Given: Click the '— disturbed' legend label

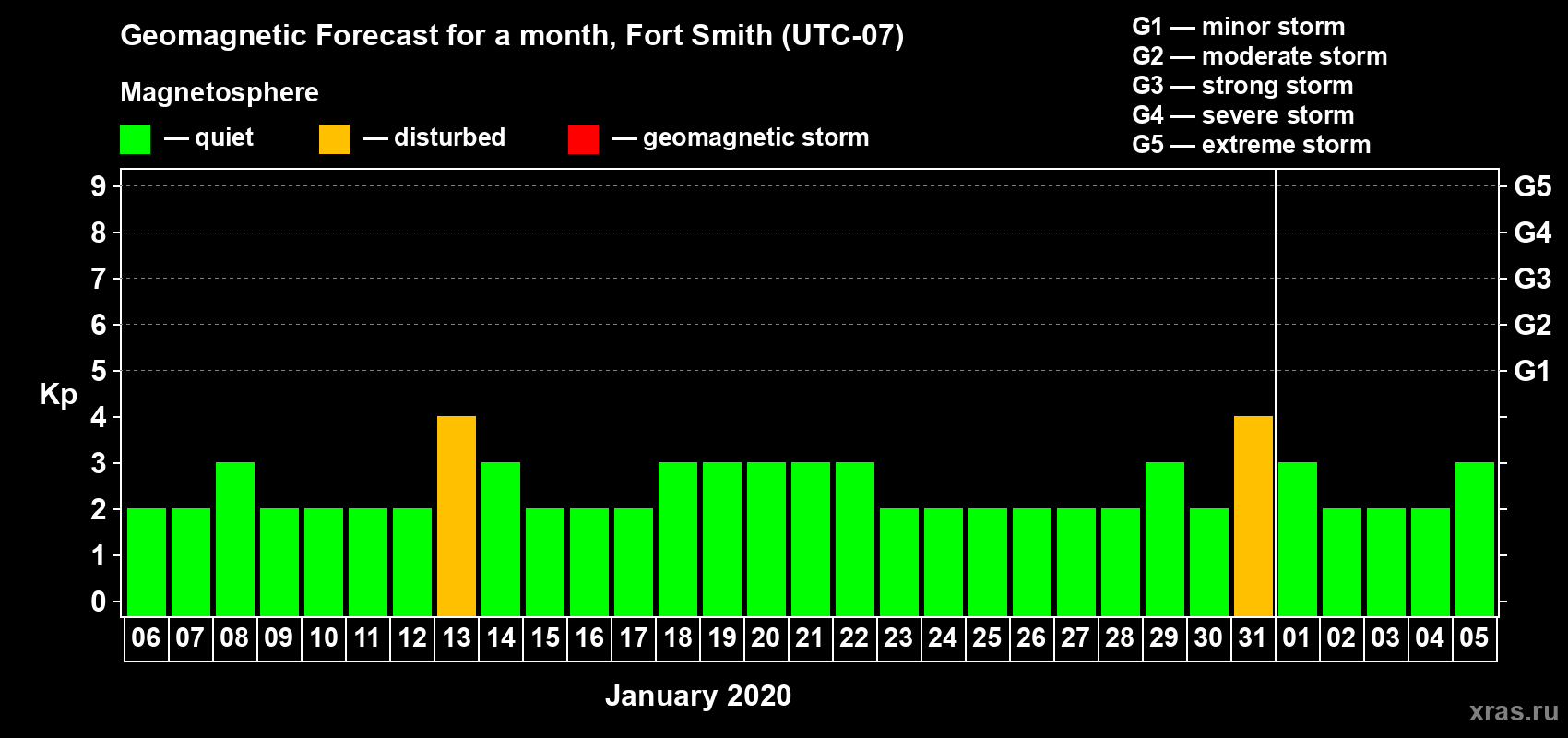Looking at the screenshot, I should coord(434,137).
